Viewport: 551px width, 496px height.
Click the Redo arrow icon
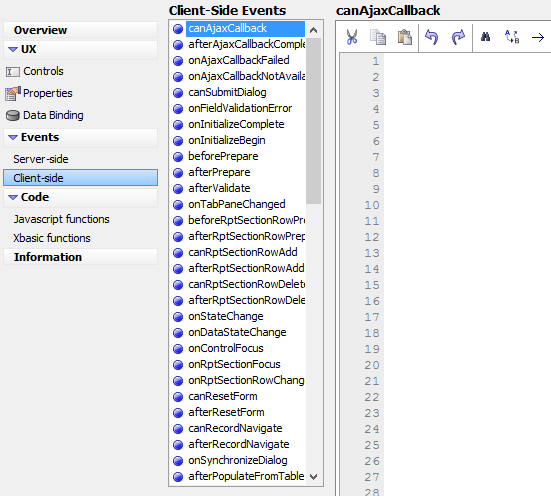click(x=458, y=37)
